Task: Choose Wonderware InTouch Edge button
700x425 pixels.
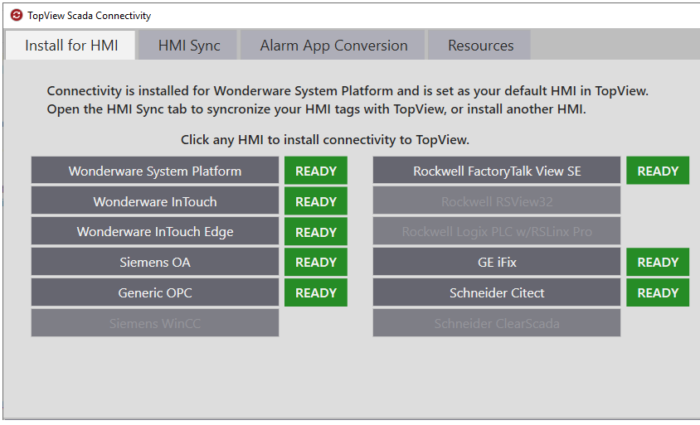Action: [155, 231]
